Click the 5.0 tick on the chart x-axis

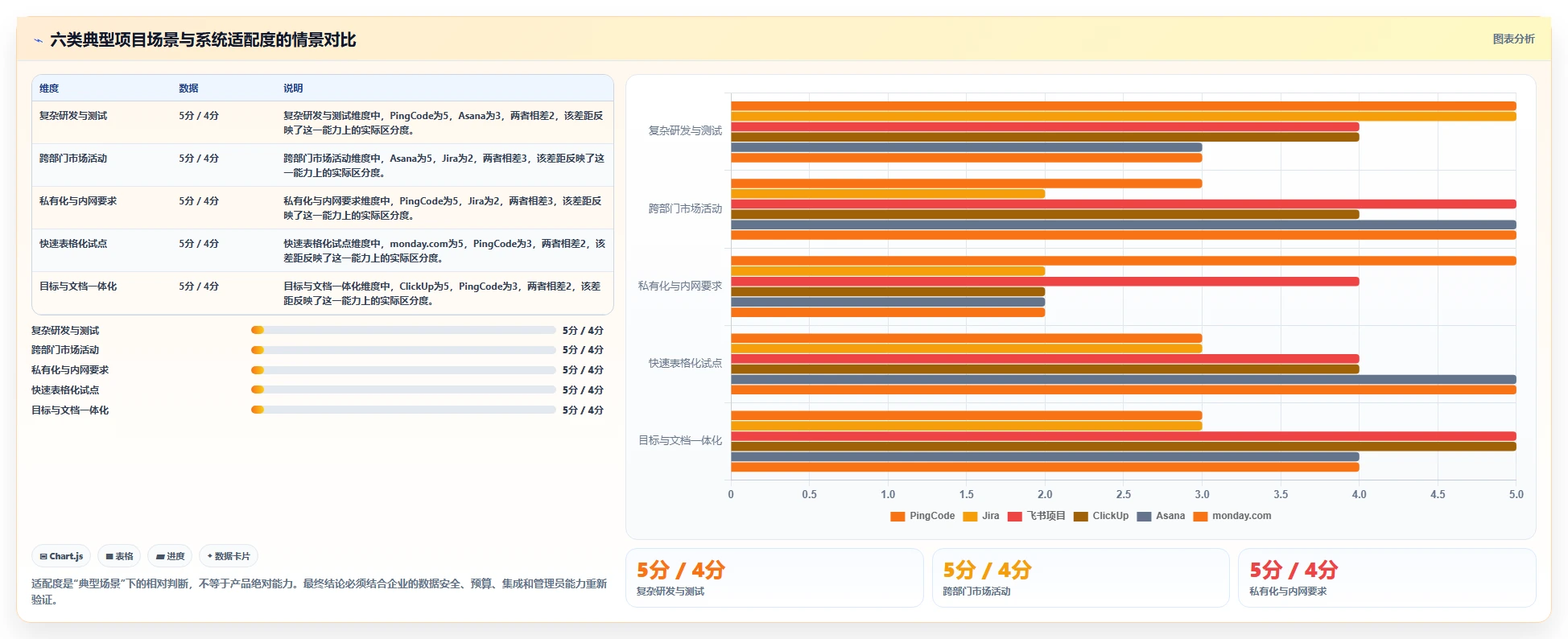[1516, 494]
